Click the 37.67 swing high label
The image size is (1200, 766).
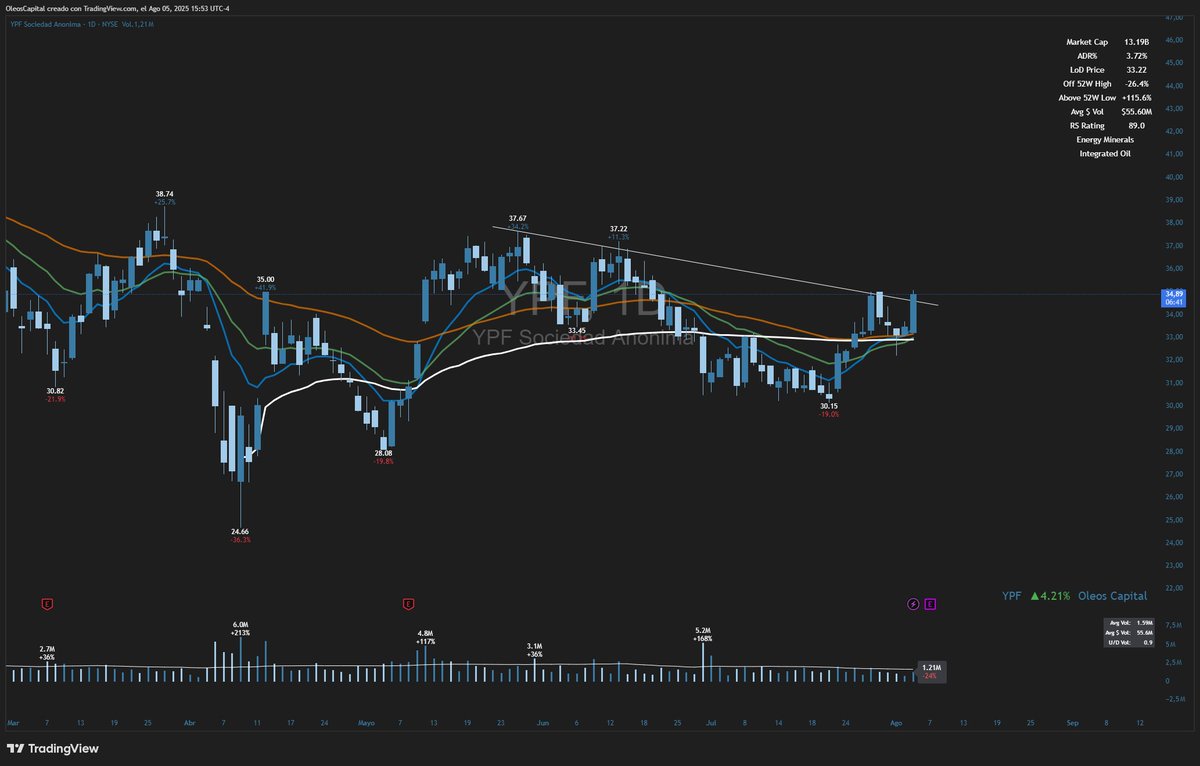pos(517,218)
